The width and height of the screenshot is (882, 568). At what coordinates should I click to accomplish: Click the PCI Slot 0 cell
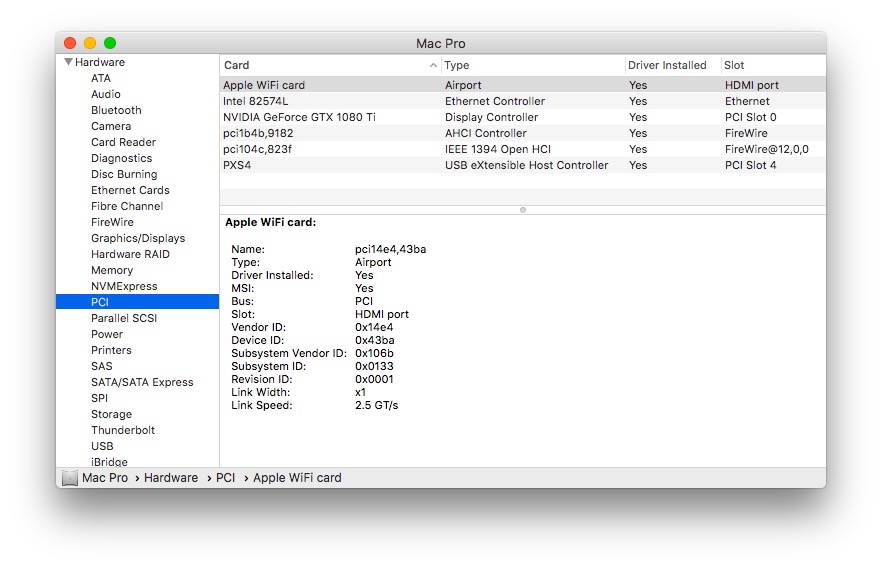click(x=750, y=117)
